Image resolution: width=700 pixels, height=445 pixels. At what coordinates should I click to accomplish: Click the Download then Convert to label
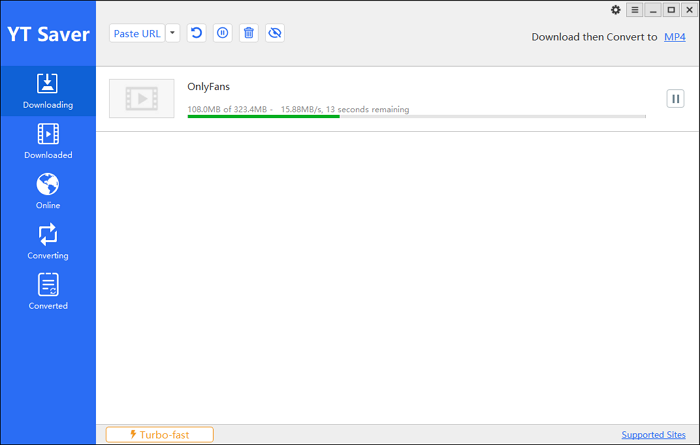pos(594,37)
